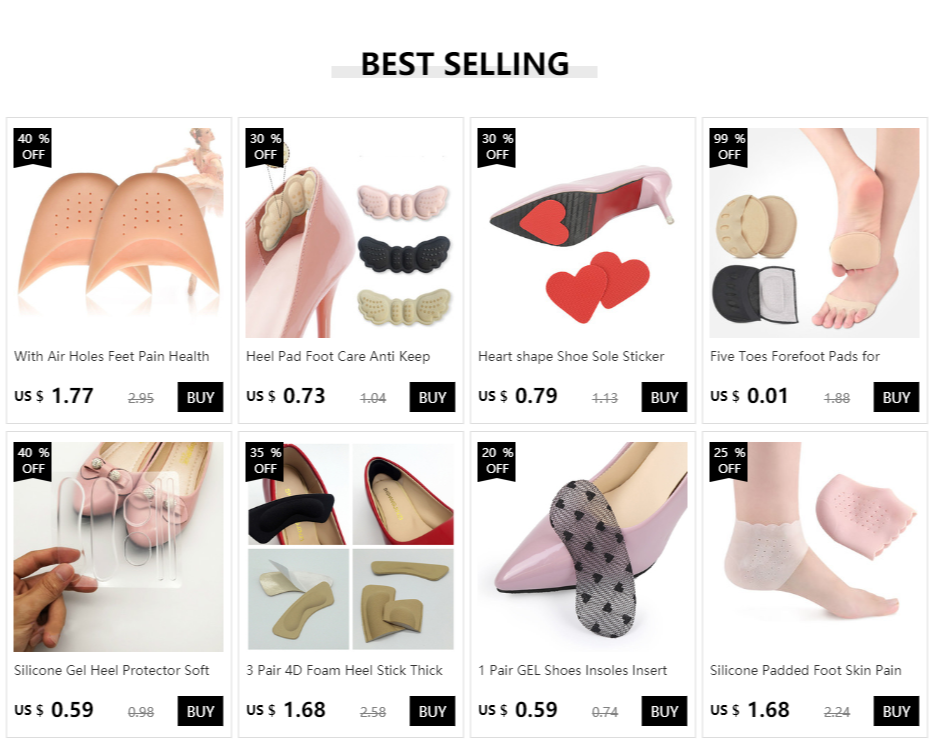Click BUY for Silicone Padded Foot Skin item
This screenshot has width=932, height=749.
[x=896, y=711]
